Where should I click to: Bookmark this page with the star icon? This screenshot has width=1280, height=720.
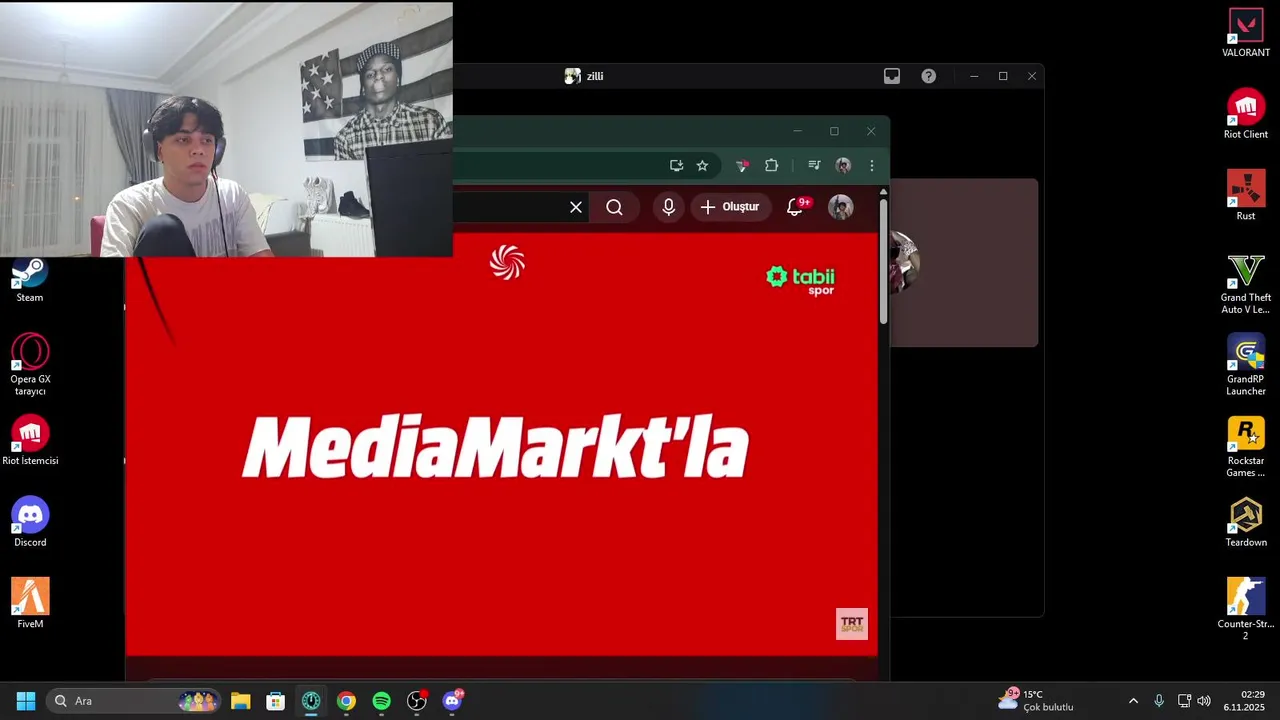tap(702, 166)
